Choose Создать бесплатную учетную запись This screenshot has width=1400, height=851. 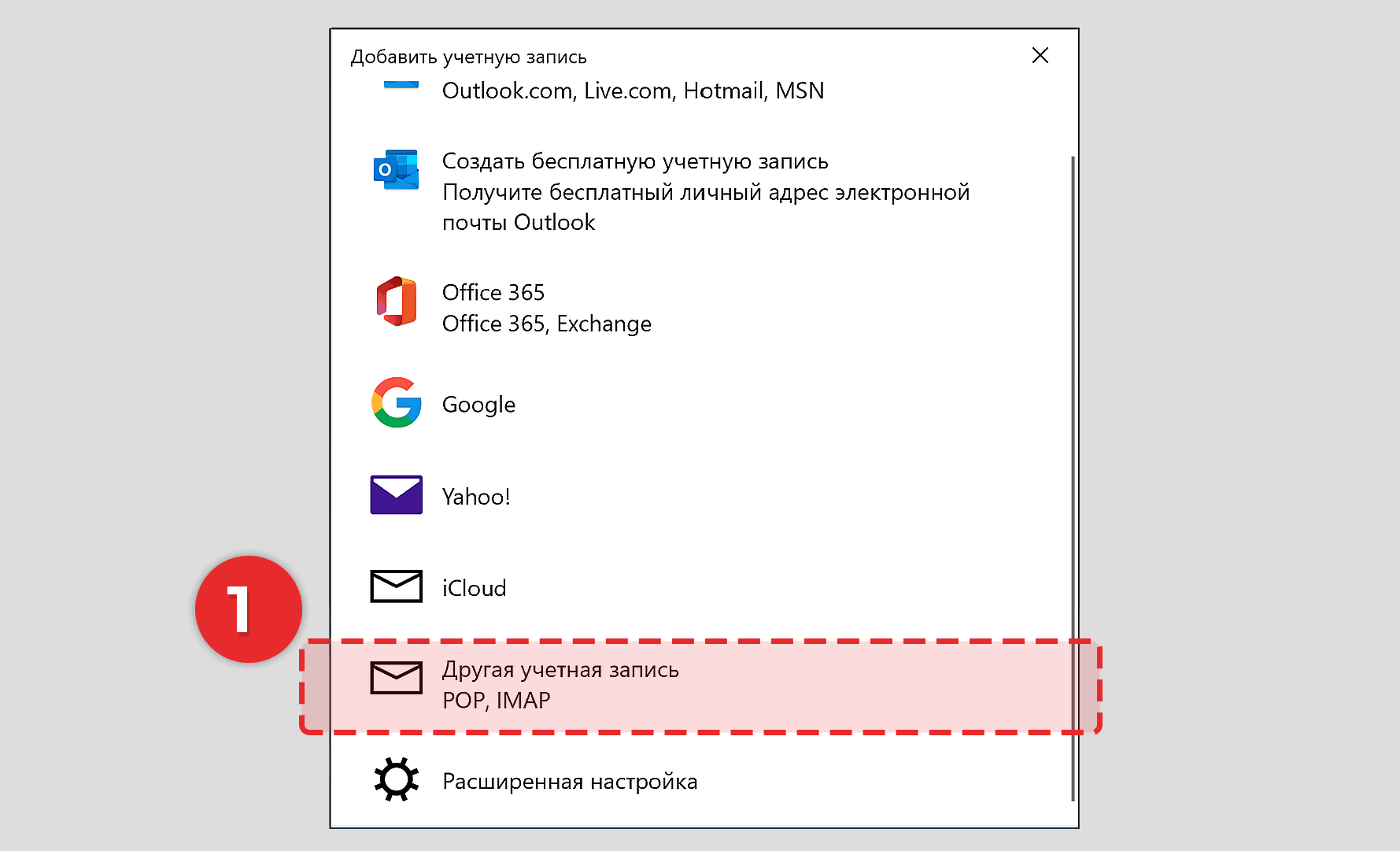point(635,161)
